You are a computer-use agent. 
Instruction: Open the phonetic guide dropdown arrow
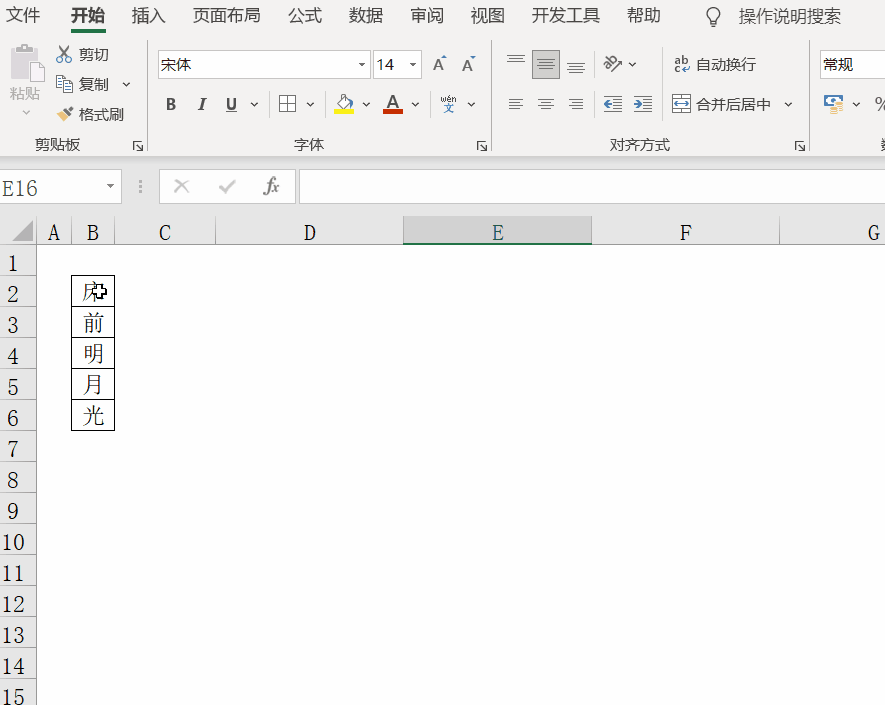(471, 104)
